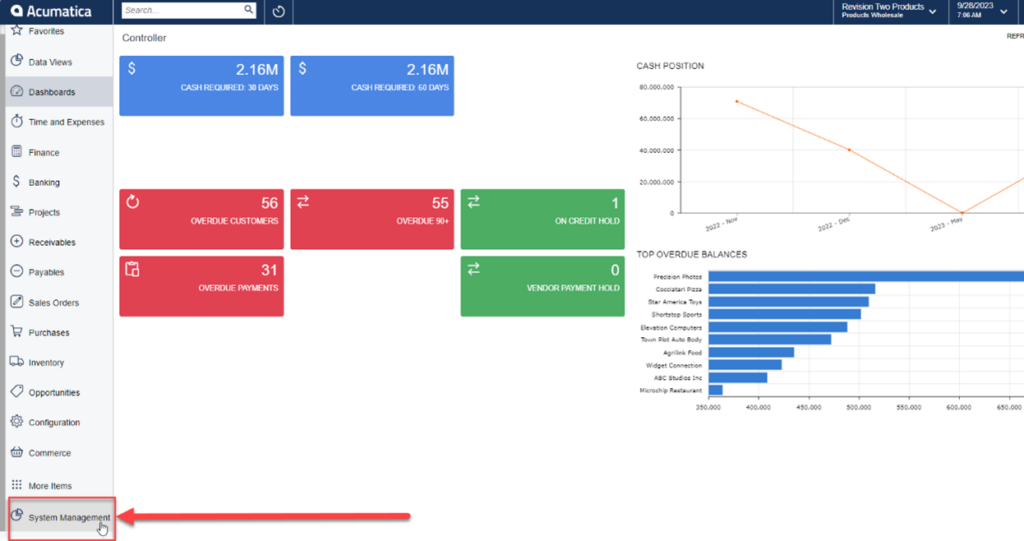Click the Configuration gear icon
Image resolution: width=1024 pixels, height=541 pixels.
(17, 421)
